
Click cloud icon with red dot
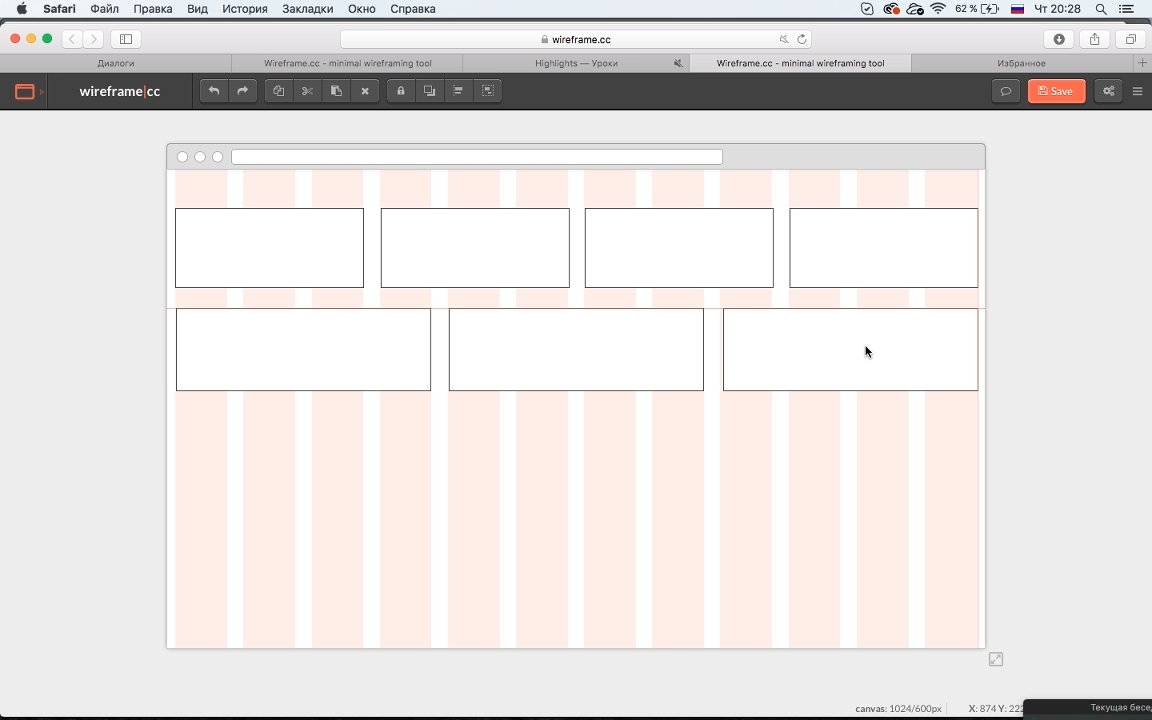pyautogui.click(x=891, y=9)
